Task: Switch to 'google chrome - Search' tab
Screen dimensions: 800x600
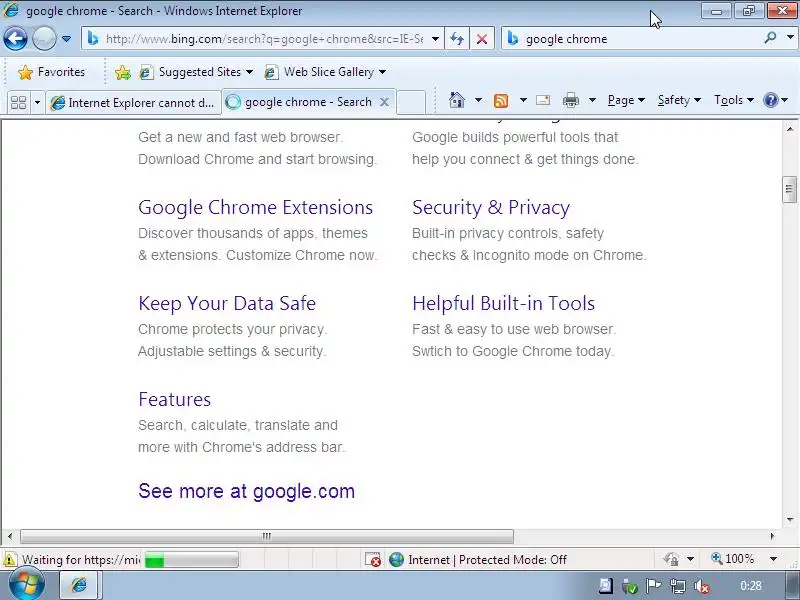Action: point(308,102)
